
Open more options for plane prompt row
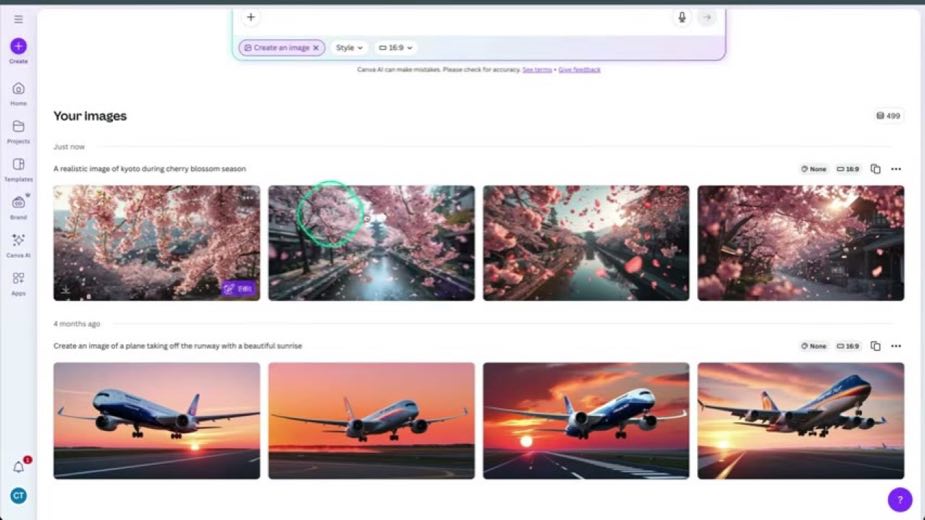point(896,346)
